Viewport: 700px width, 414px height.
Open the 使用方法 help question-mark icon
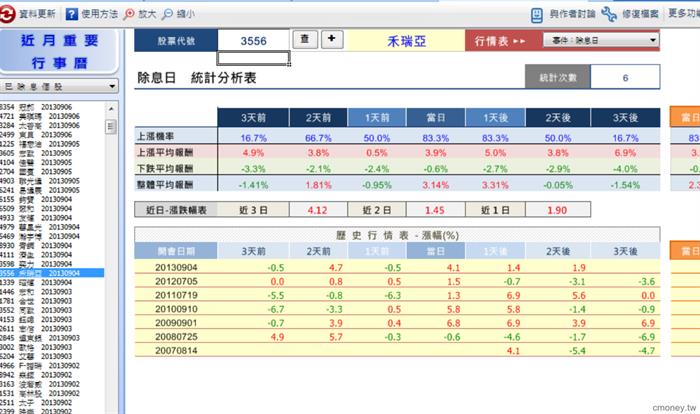pyautogui.click(x=71, y=14)
